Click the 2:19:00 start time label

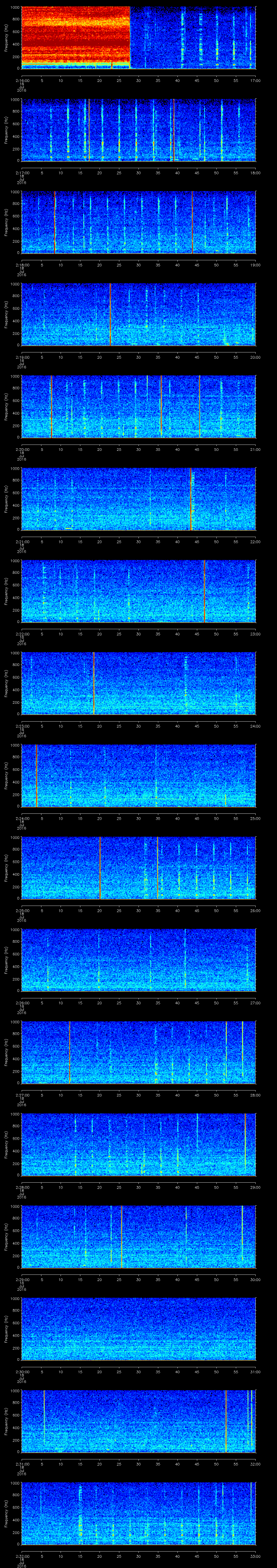(x=22, y=357)
